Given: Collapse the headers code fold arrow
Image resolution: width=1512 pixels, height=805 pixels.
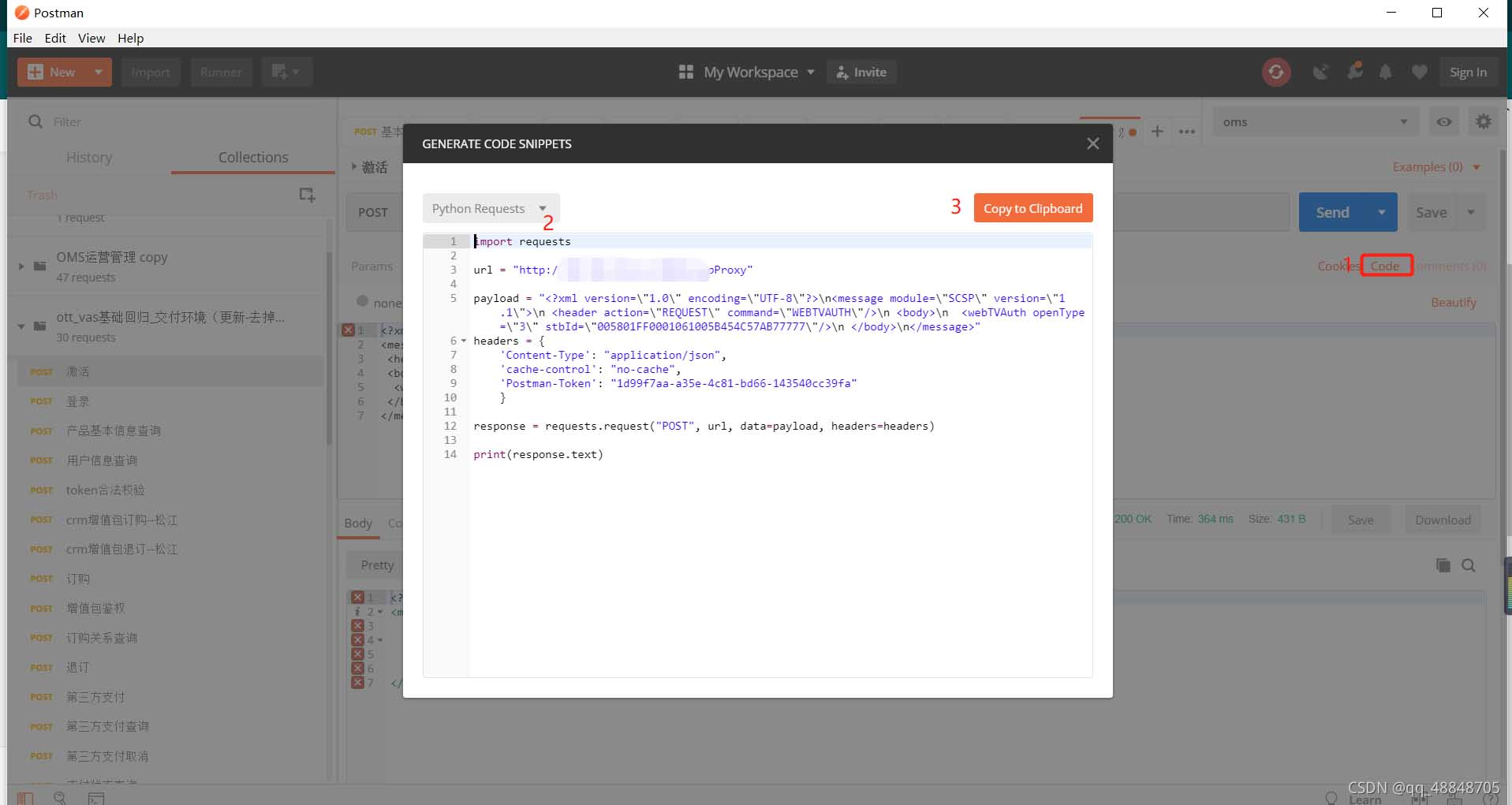Looking at the screenshot, I should pos(464,341).
